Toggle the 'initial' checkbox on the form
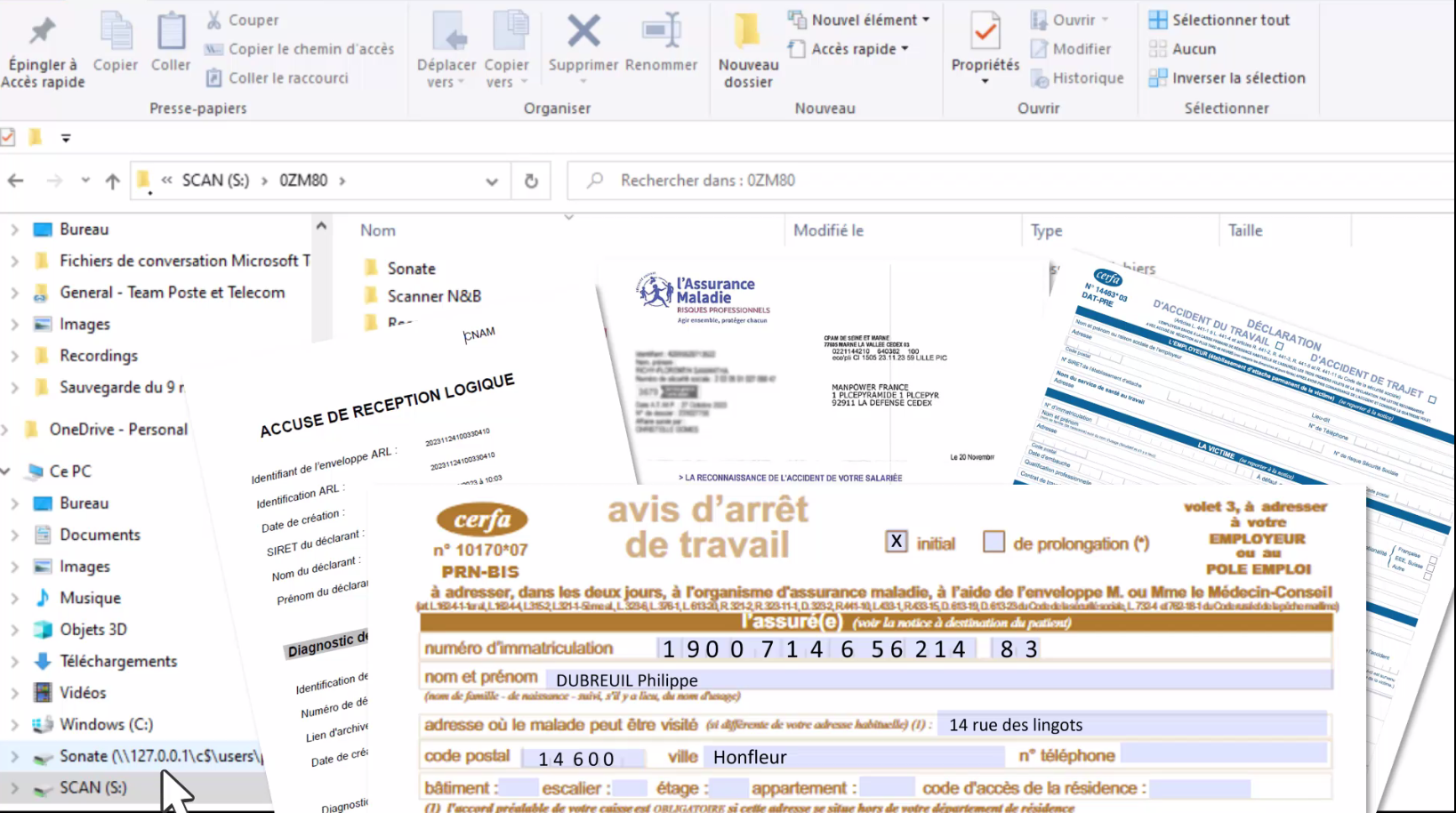This screenshot has height=813, width=1456. pyautogui.click(x=896, y=542)
